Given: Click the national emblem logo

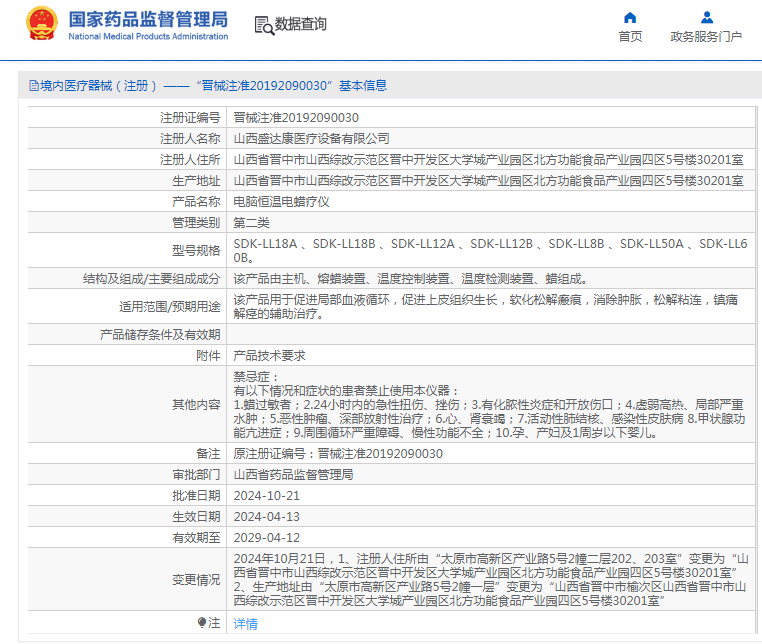Looking at the screenshot, I should pos(42,24).
